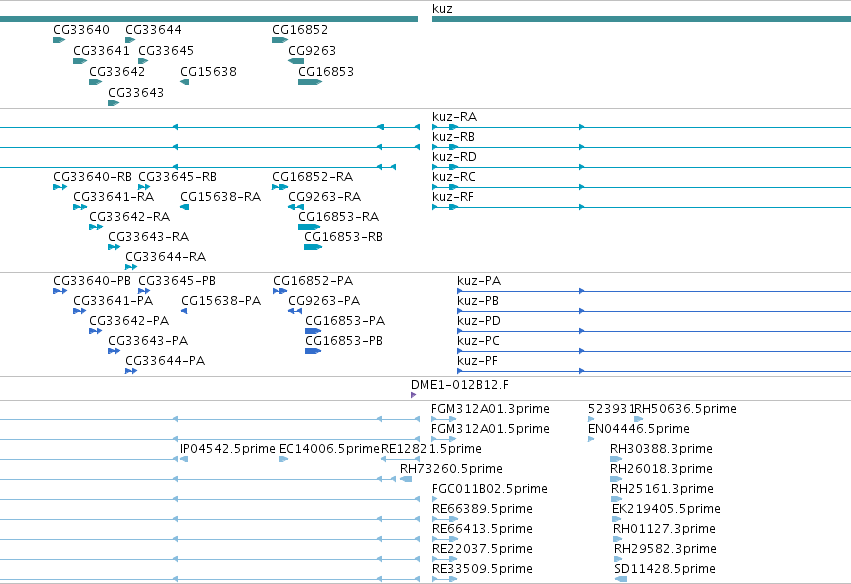Image resolution: width=851 pixels, height=584 pixels.
Task: Select the CG16852-PA protein label
Action: tap(313, 281)
